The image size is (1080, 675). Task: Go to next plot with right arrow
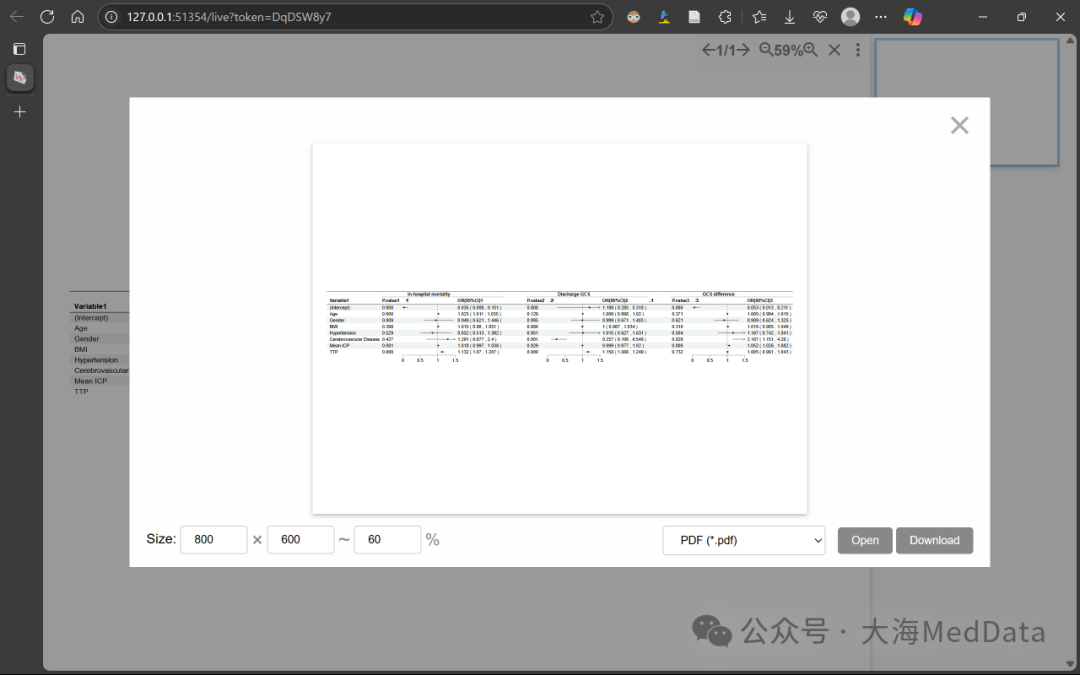coord(742,50)
